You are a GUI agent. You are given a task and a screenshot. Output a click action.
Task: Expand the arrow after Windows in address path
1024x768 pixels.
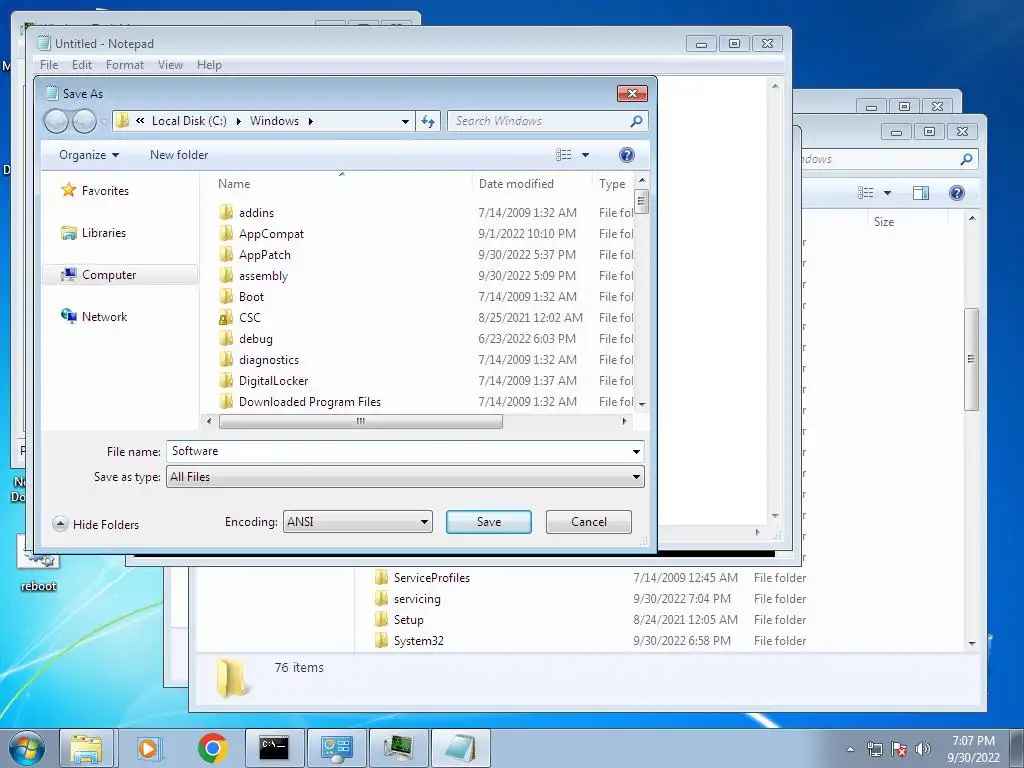pyautogui.click(x=310, y=121)
